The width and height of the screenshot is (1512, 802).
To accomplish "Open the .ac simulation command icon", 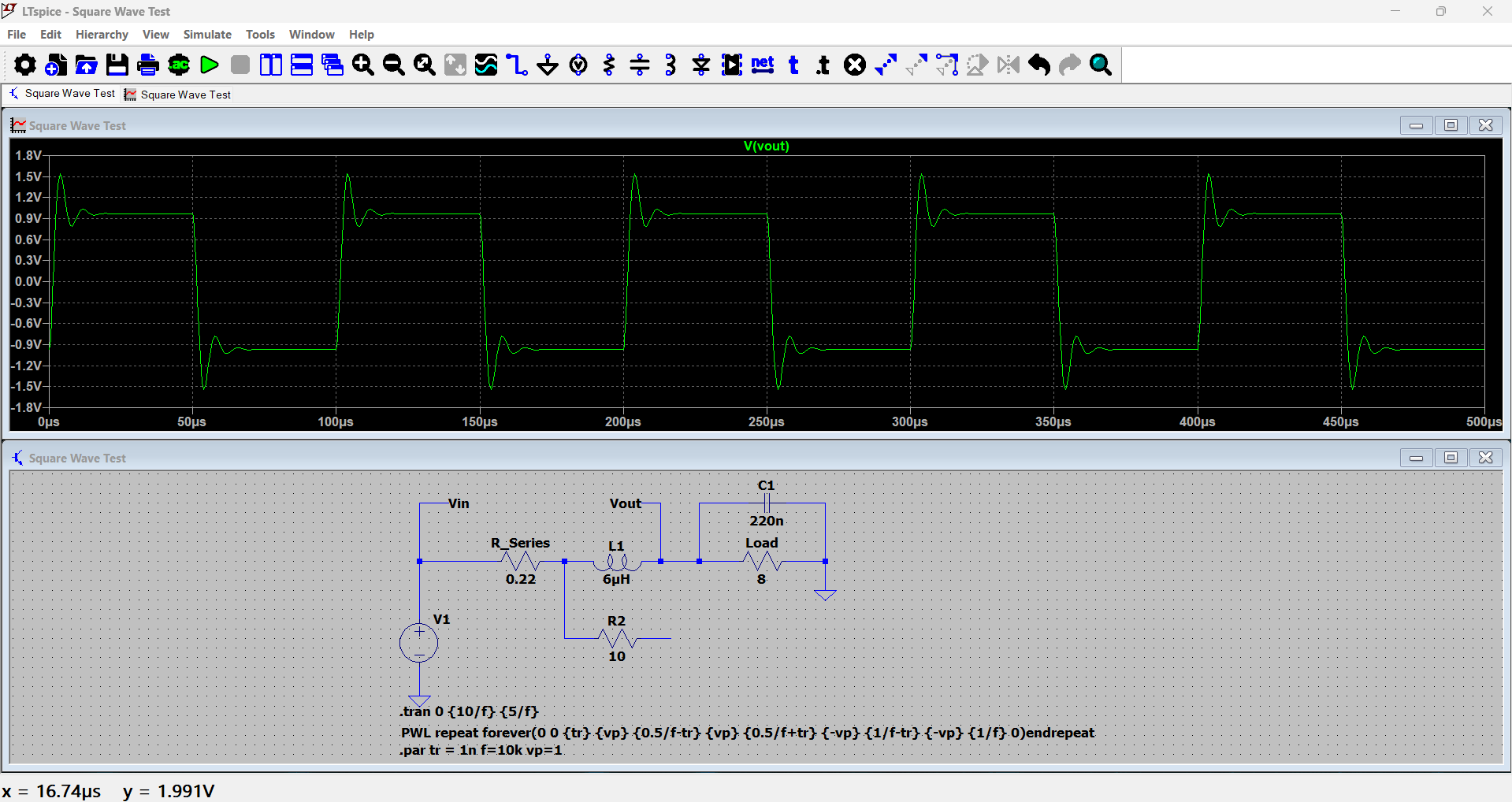I will pos(179,65).
